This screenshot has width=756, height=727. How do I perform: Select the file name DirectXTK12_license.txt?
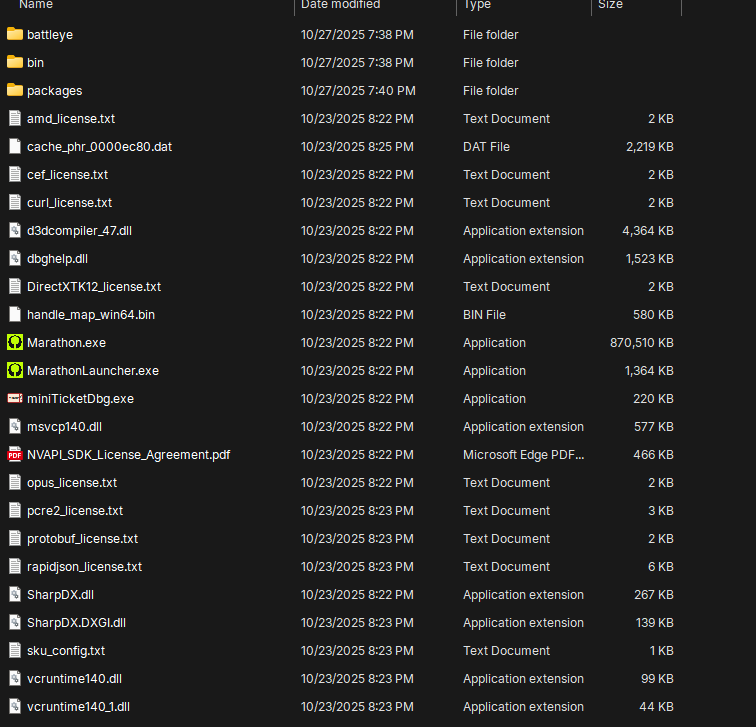click(94, 286)
